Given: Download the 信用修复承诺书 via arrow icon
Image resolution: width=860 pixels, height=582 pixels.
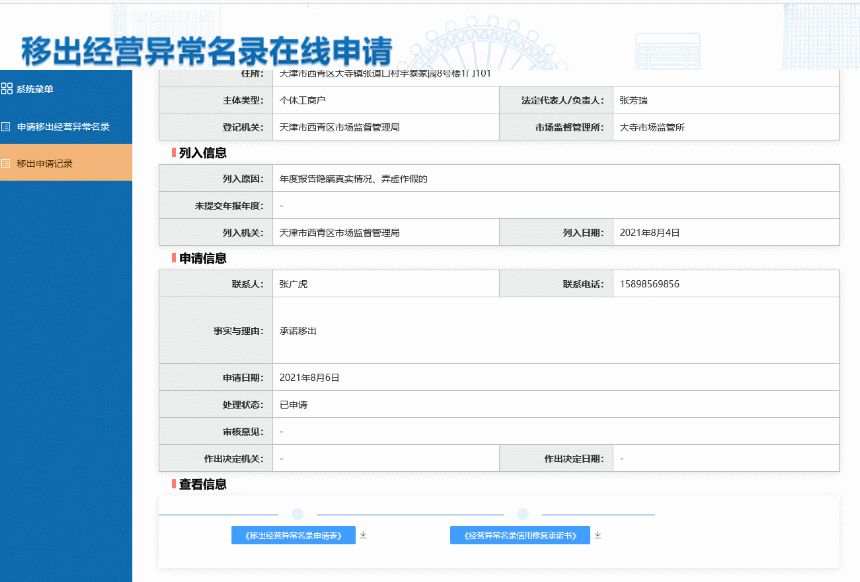Looking at the screenshot, I should click(597, 535).
